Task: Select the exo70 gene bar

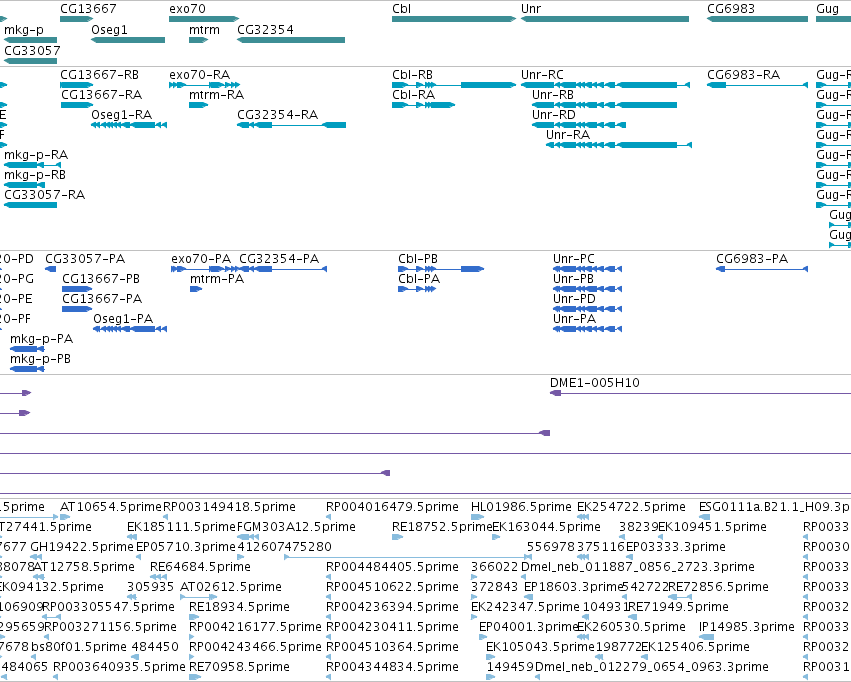Action: click(x=204, y=19)
